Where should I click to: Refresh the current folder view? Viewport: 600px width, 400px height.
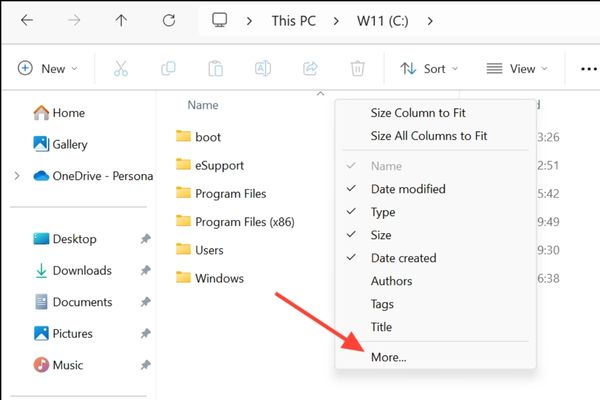click(169, 20)
